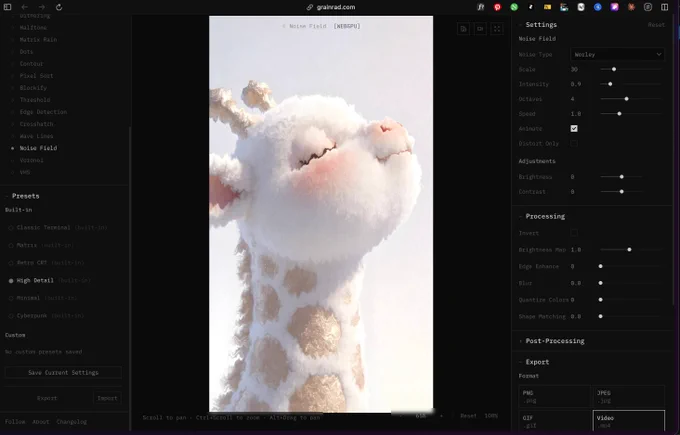Open the yellow card extension icon

[547, 7]
